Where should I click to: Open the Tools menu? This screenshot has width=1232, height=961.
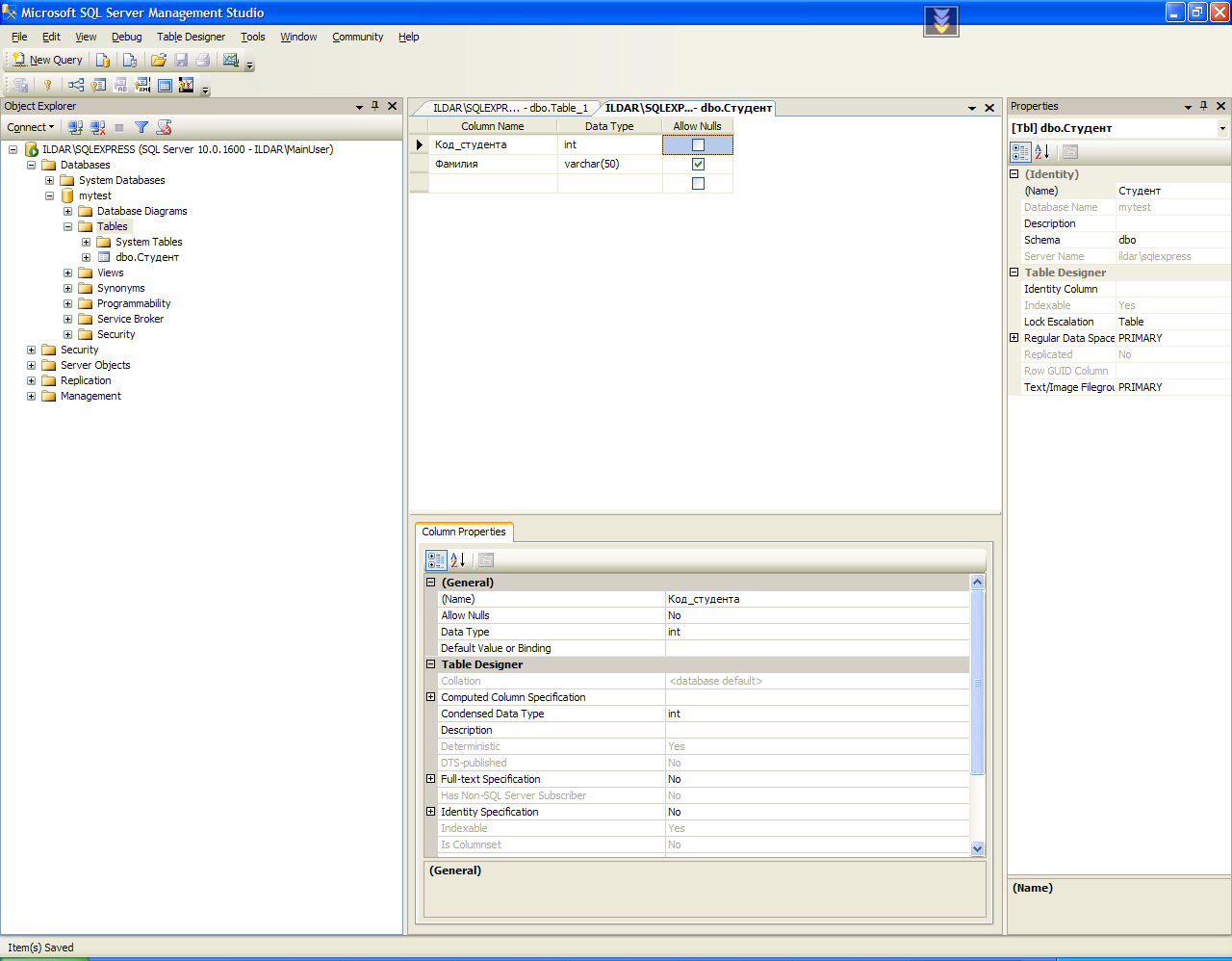coord(253,37)
